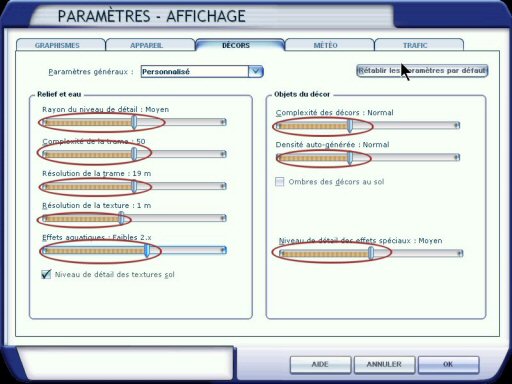This screenshot has height=384, width=512.
Task: Click the Complexité des décors slider handle
Action: [350, 125]
